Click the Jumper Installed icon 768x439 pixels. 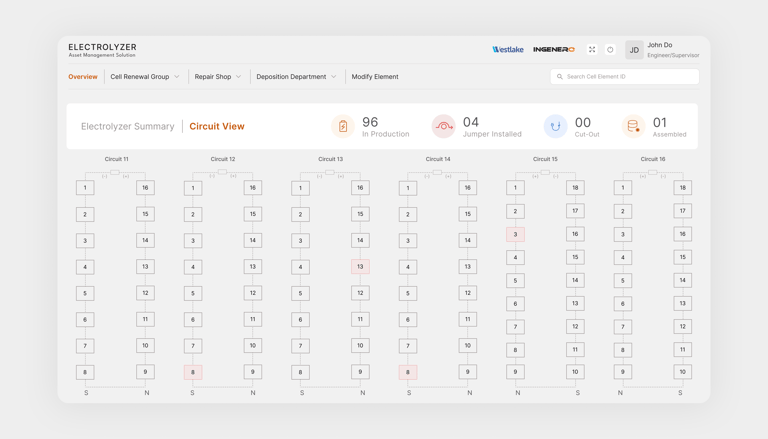[x=443, y=126]
